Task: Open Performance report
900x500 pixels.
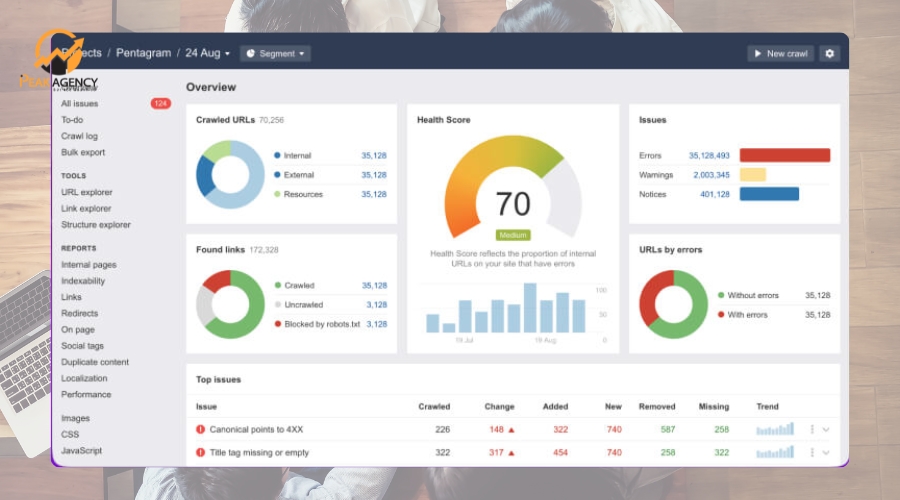Action: coord(86,394)
